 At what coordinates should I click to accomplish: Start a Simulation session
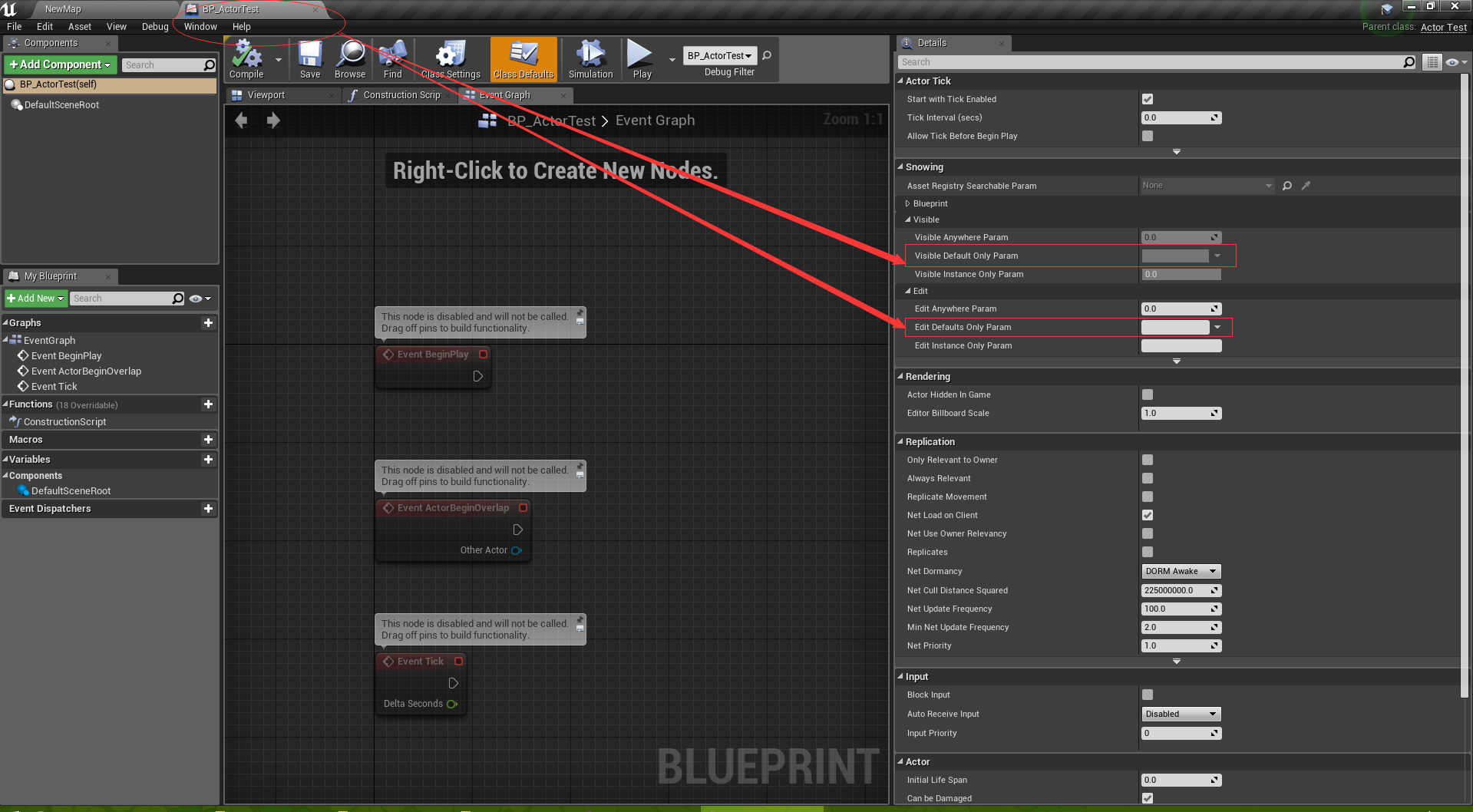tap(590, 59)
